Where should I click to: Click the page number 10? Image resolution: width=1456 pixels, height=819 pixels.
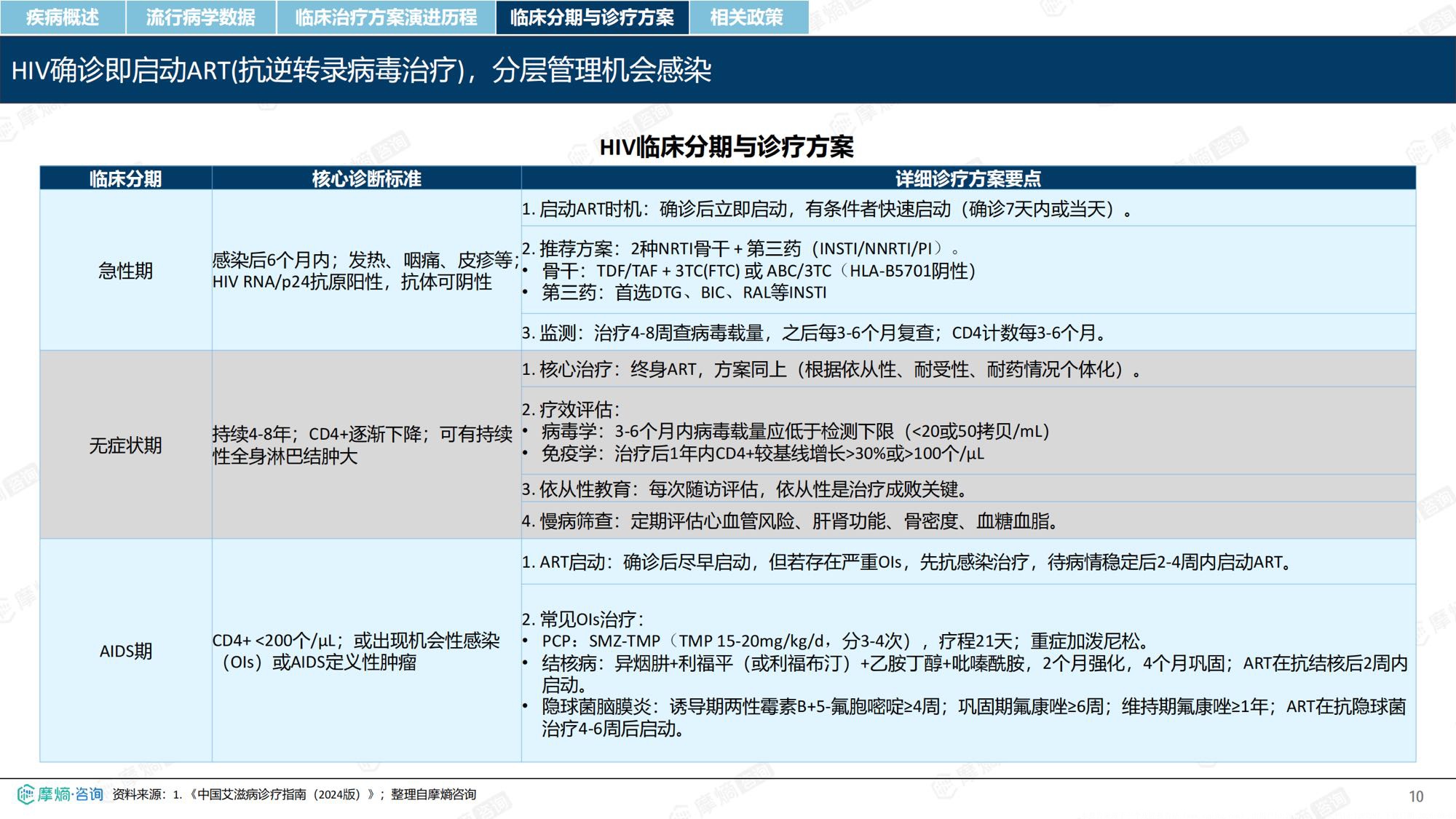1416,796
